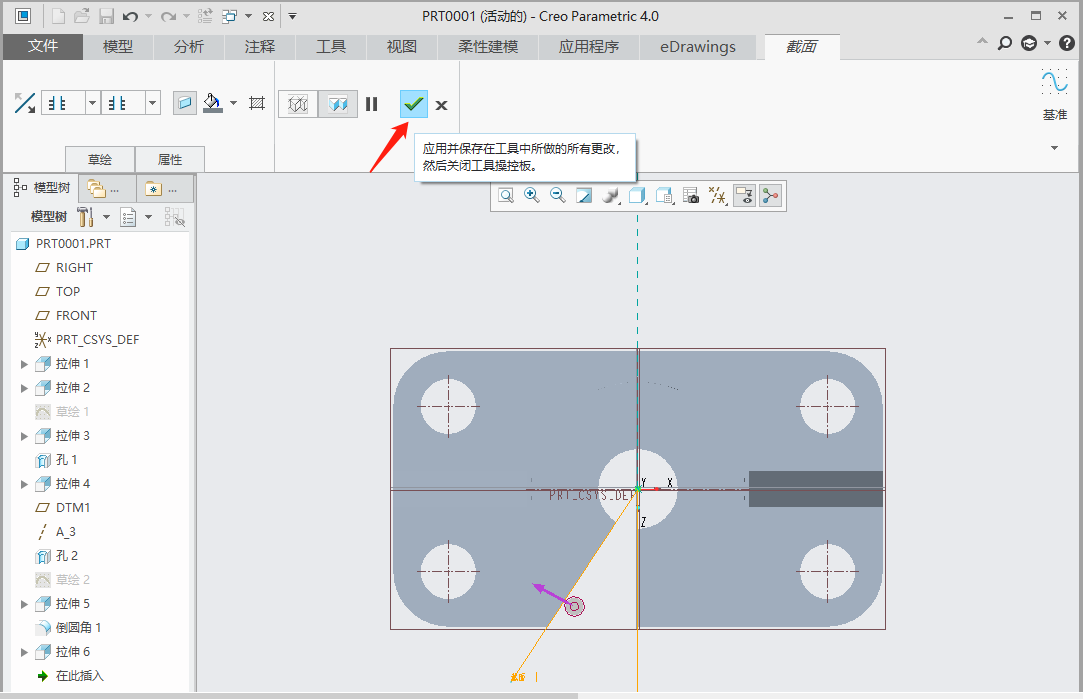Expand the 基准 group overflow arrow

(1055, 148)
